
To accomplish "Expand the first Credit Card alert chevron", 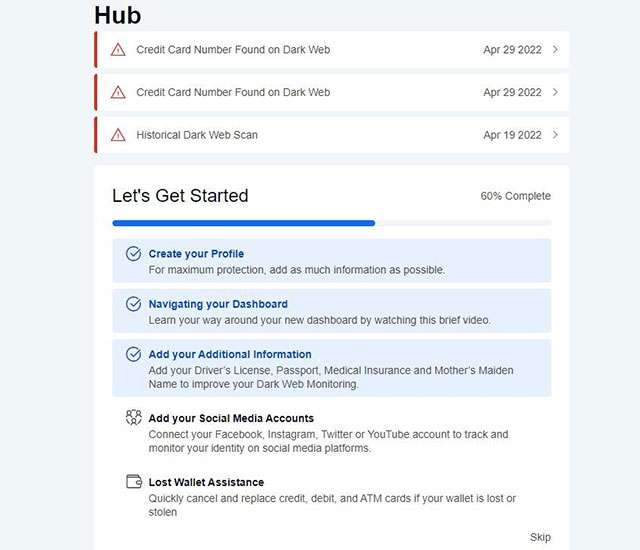I will tap(555, 50).
